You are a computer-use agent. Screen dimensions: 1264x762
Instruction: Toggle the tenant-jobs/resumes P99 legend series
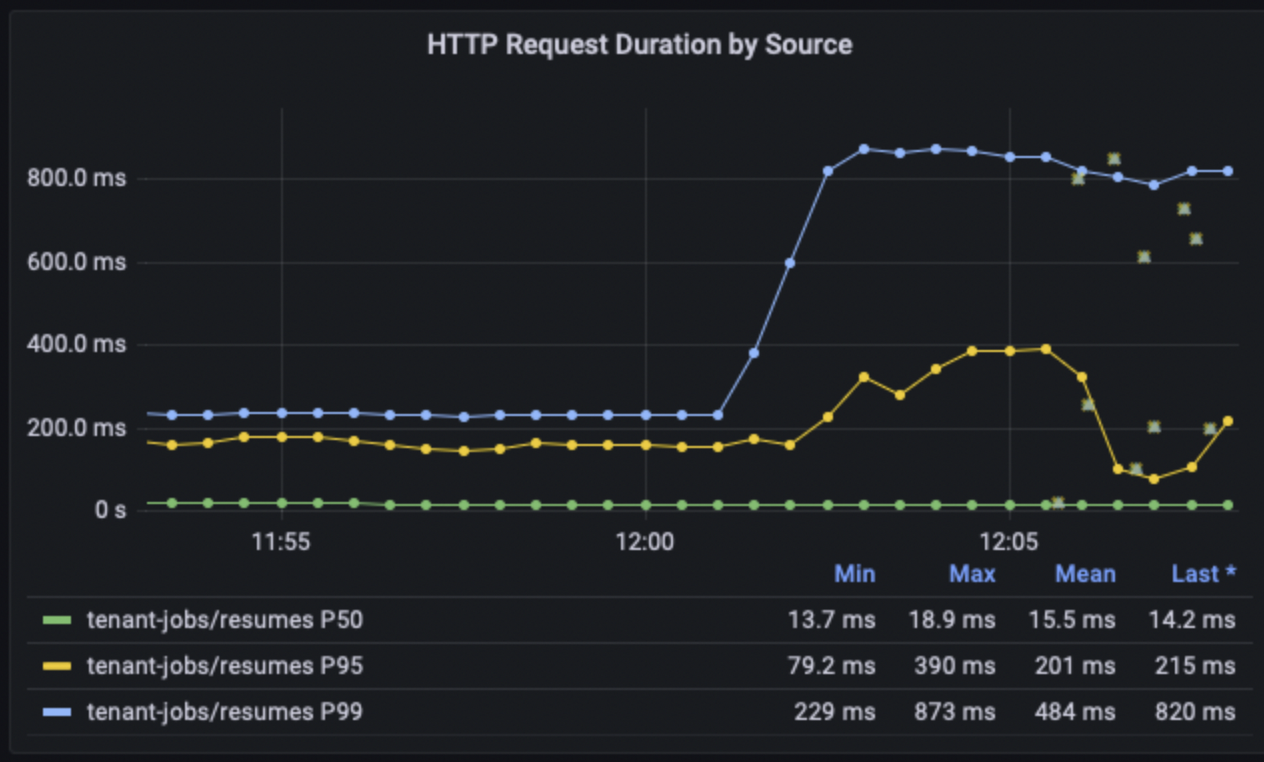click(224, 713)
